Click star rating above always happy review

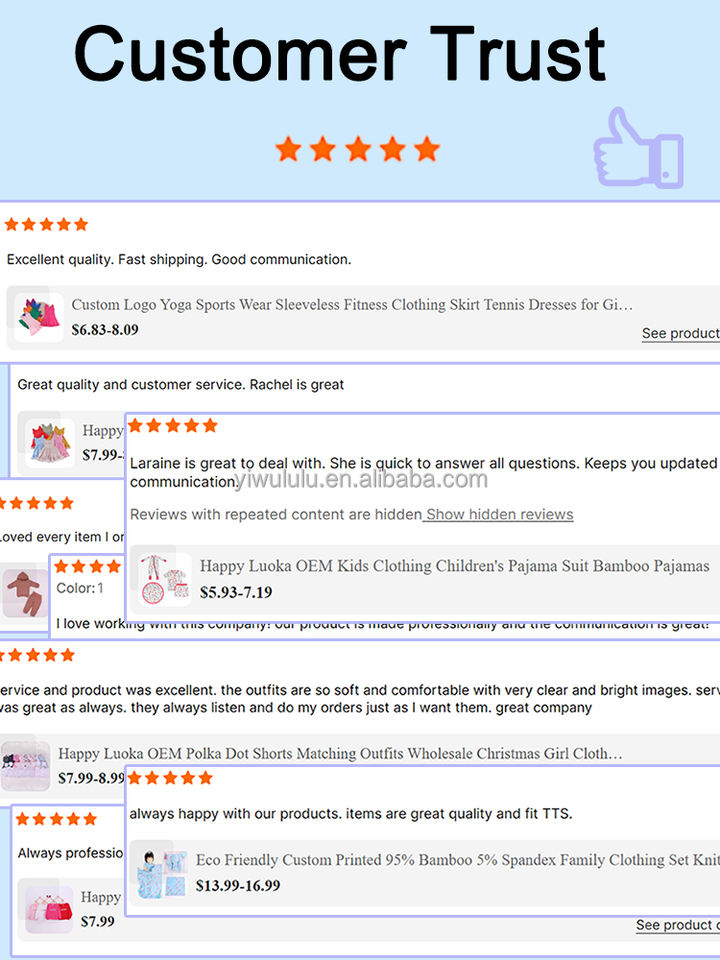point(170,778)
